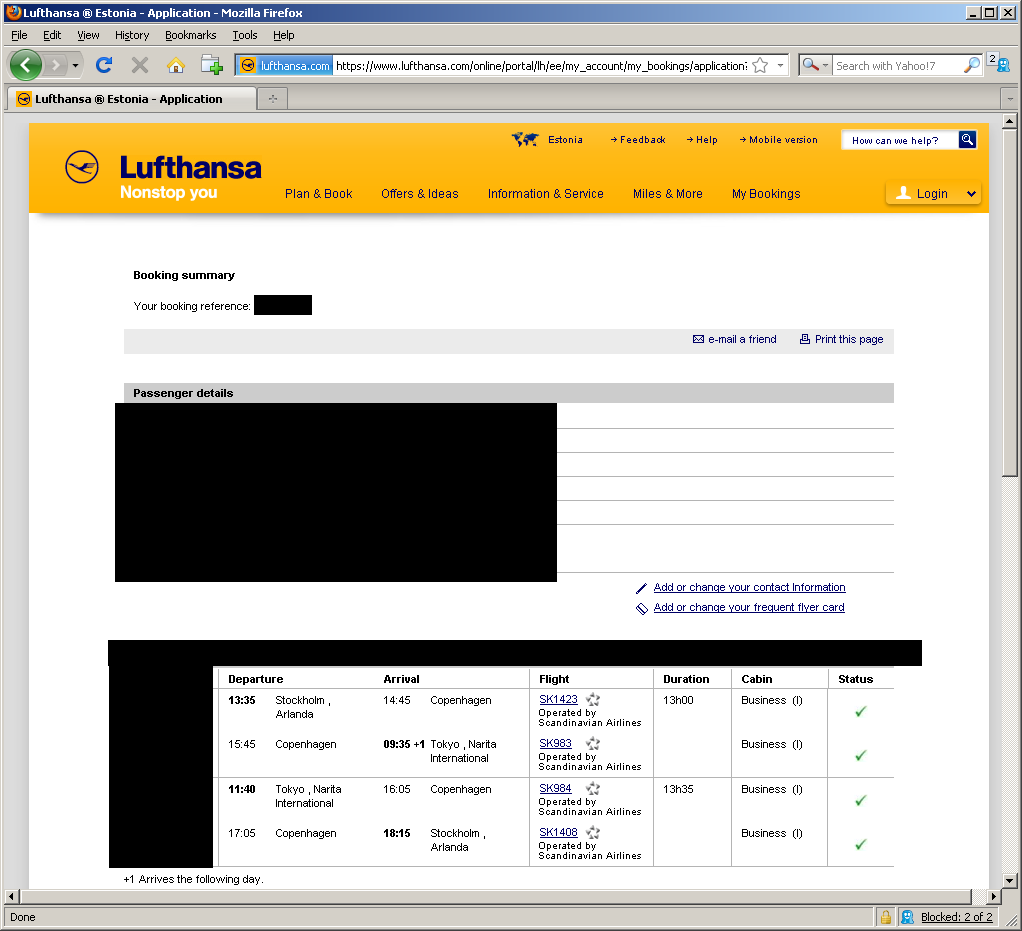Click the browser back arrow button

click(x=26, y=65)
